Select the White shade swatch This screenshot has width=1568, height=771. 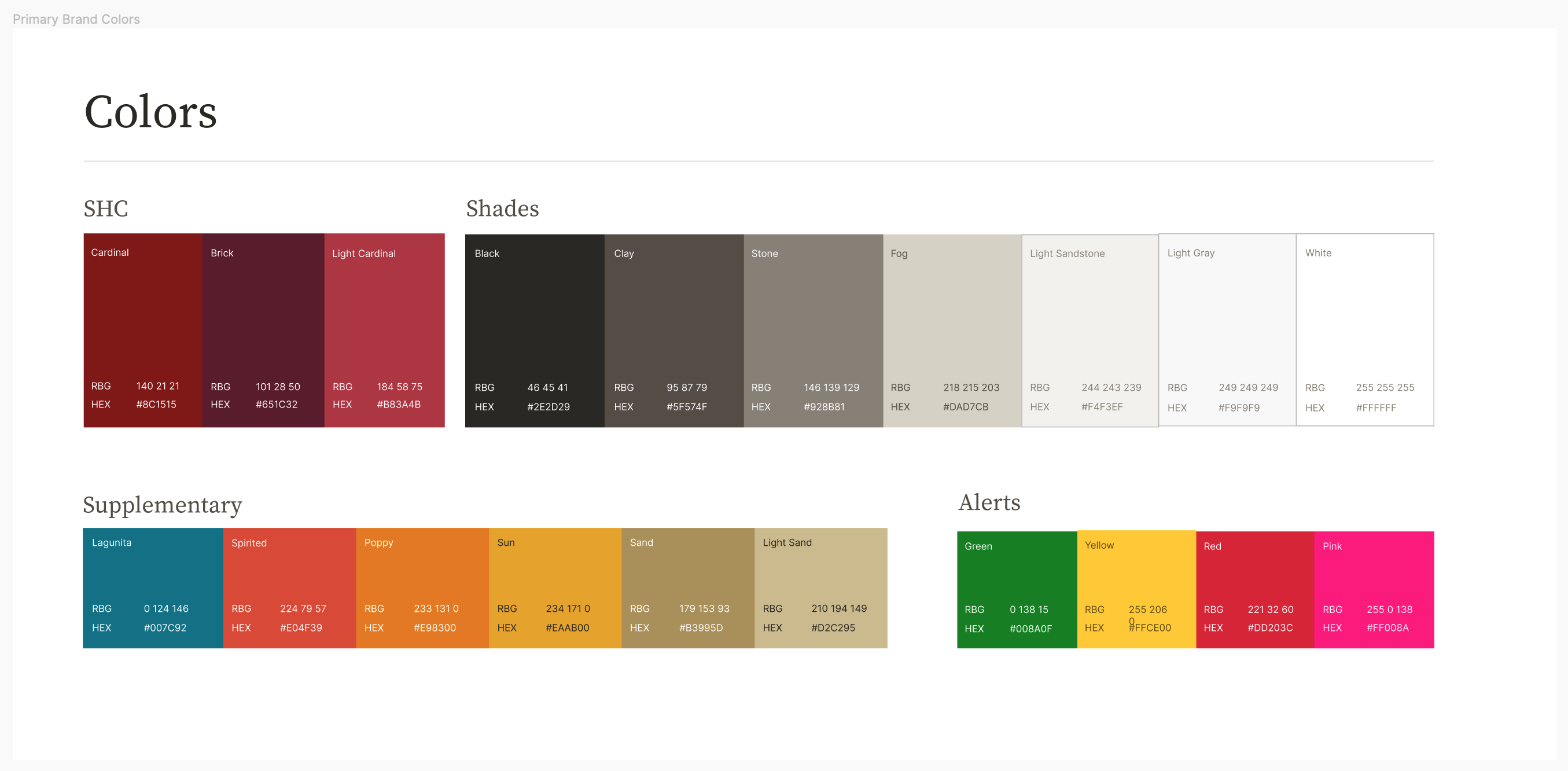tap(1365, 330)
